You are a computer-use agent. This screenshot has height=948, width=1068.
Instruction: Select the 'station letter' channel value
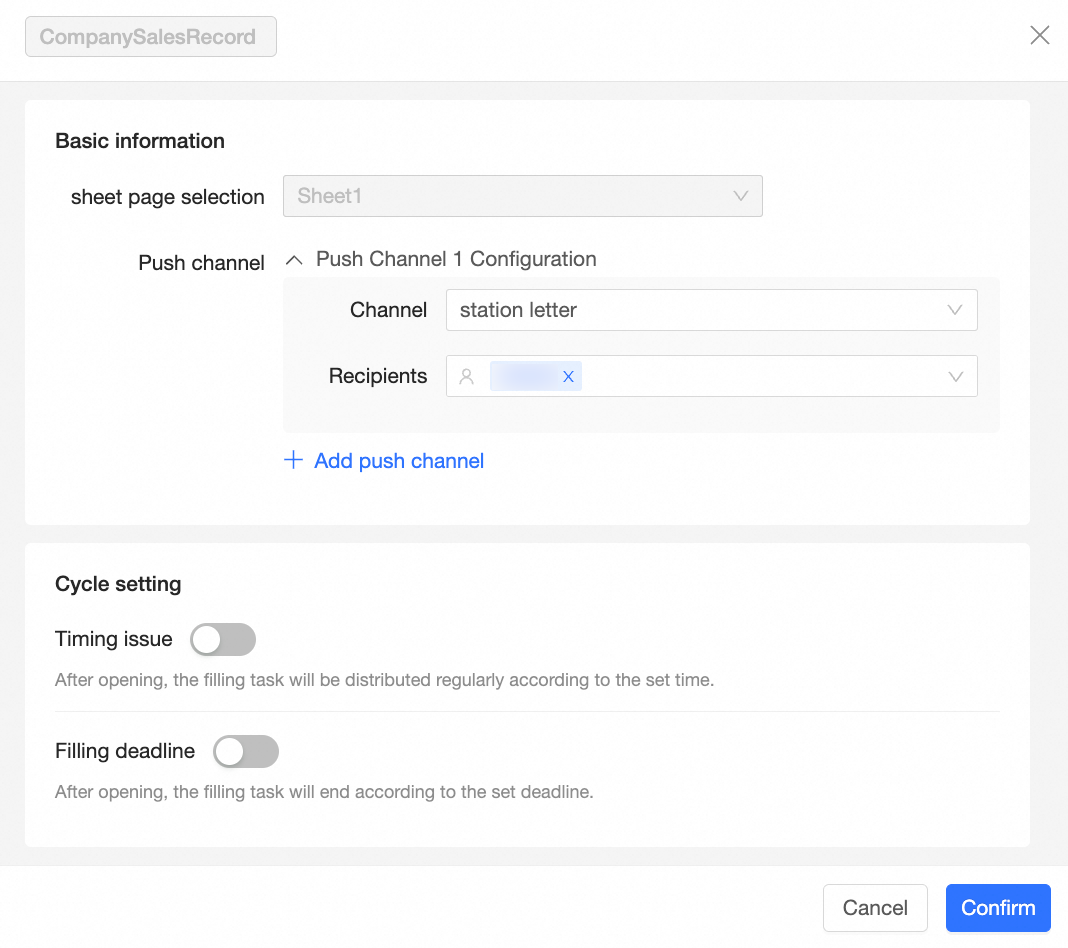point(518,310)
